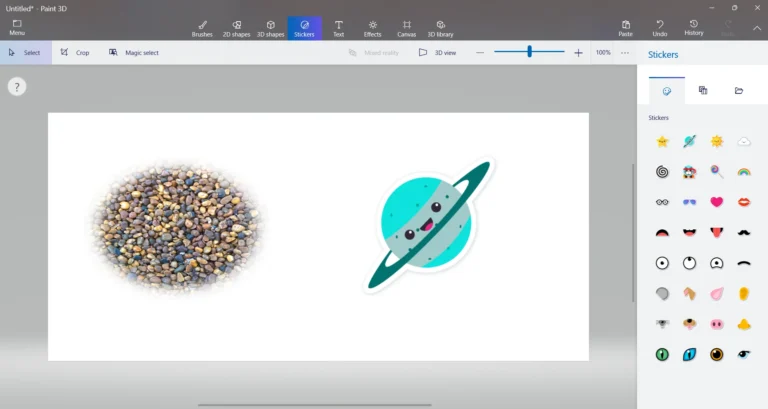
Task: Pick the cloud sticker
Action: (744, 142)
